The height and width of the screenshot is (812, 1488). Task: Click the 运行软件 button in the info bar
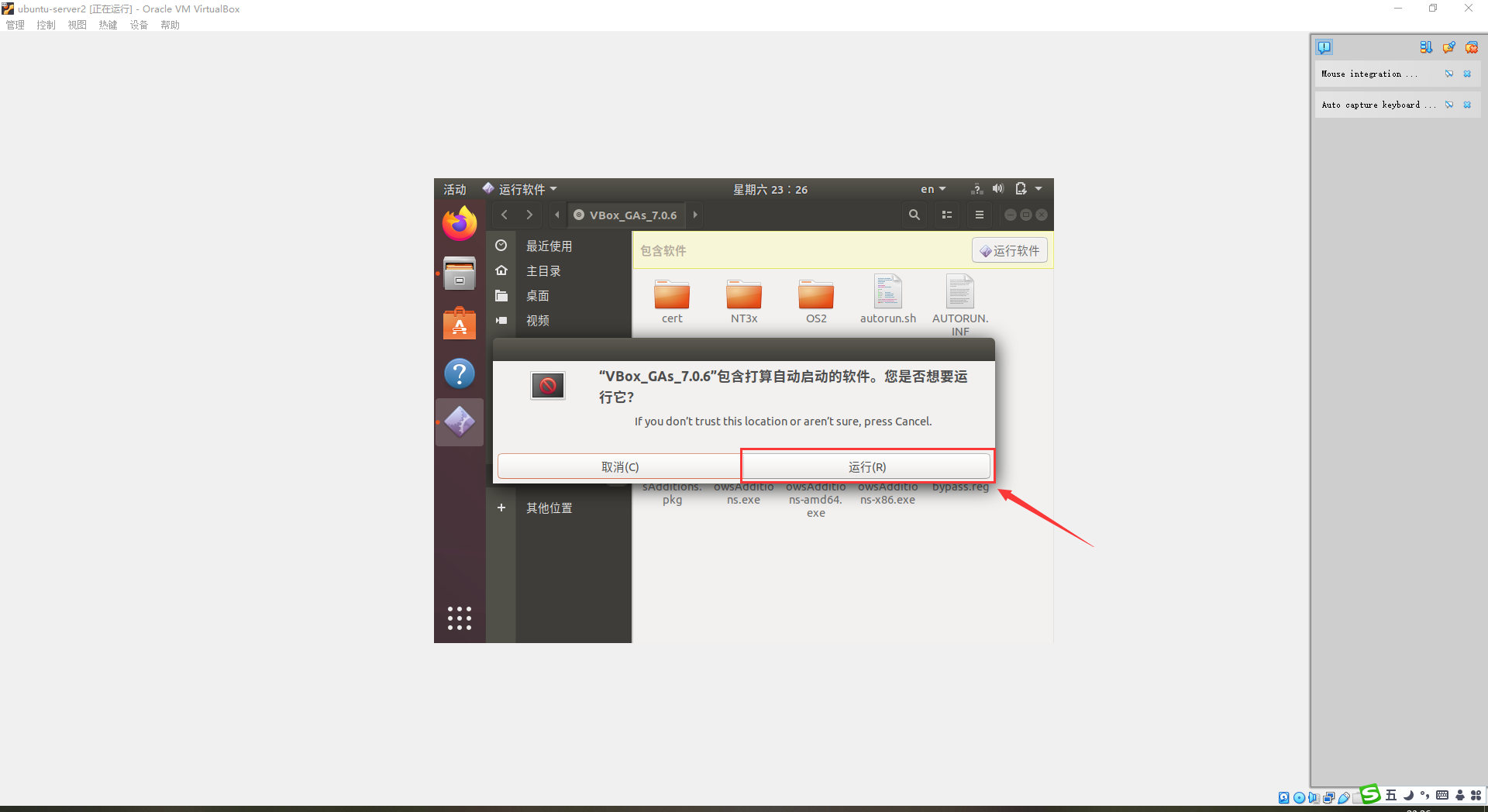[1010, 250]
